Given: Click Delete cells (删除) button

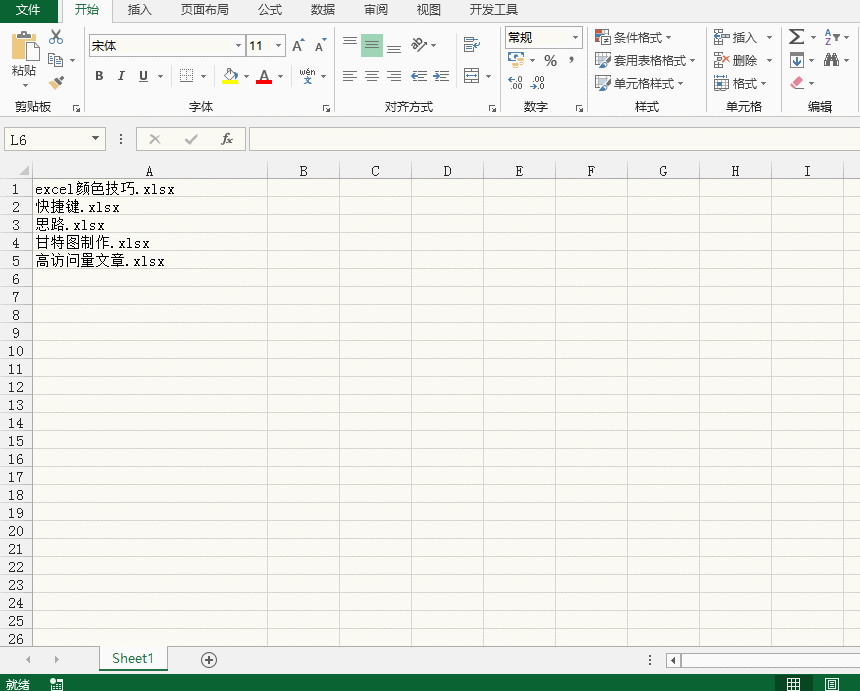Looking at the screenshot, I should (x=735, y=60).
